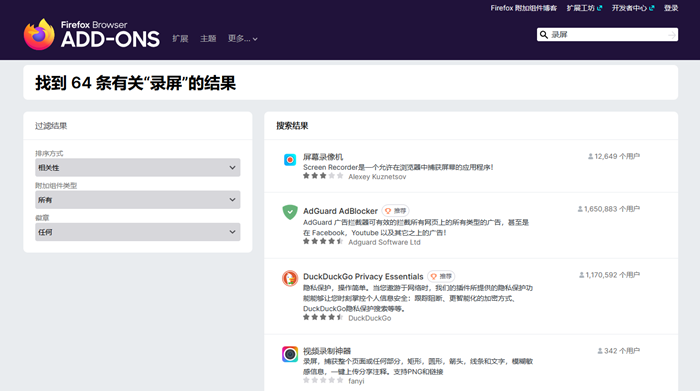Viewport: 700px width, 391px height.
Task: Open the AdGuard AdBlocker result title
Action: [340, 211]
